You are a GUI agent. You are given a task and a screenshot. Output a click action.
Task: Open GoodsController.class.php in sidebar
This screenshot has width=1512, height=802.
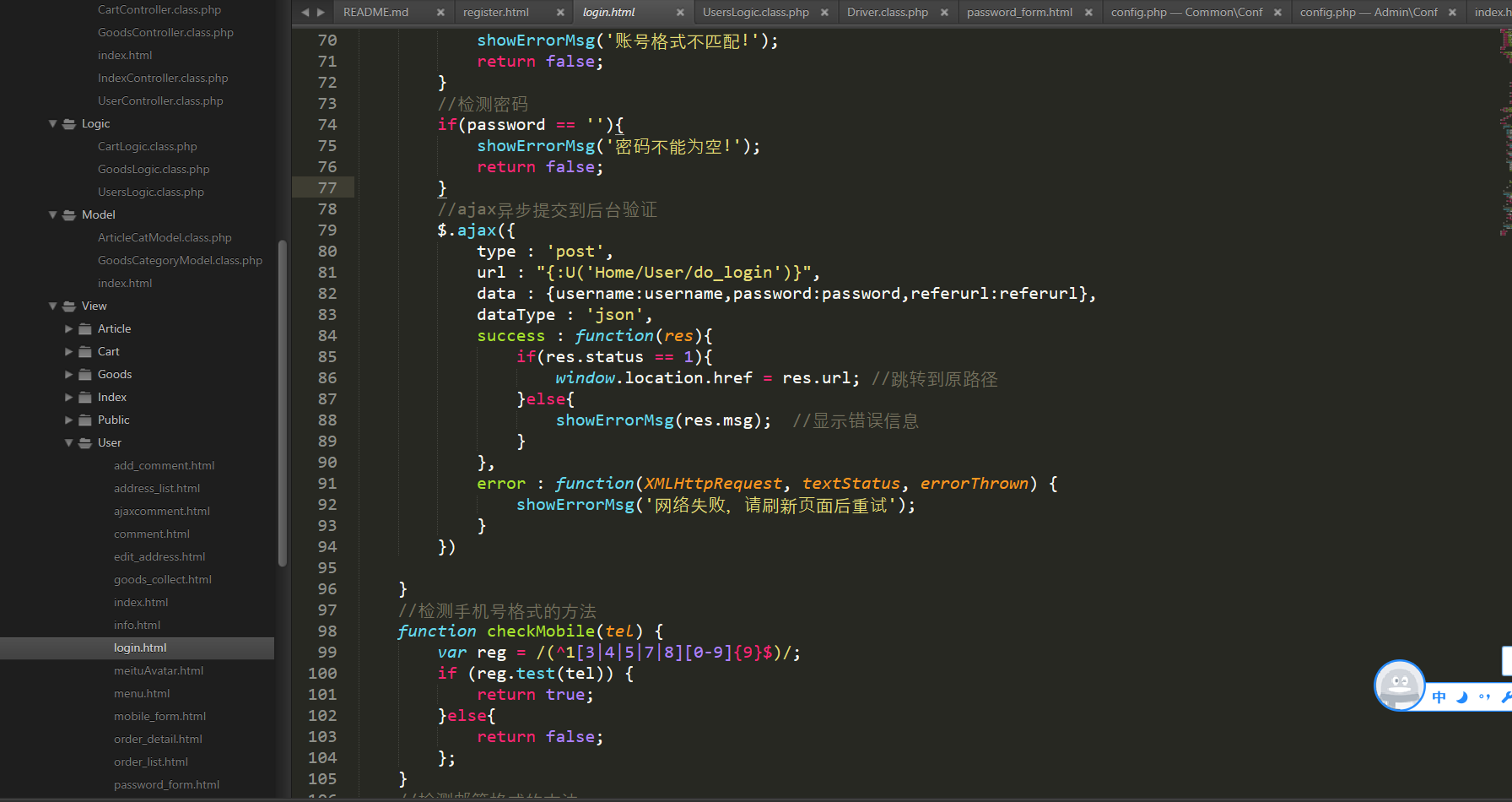[165, 32]
